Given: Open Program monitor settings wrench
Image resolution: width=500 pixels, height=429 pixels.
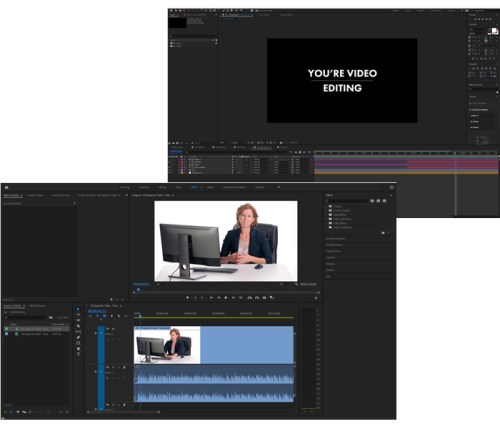Looking at the screenshot, I should click(x=297, y=284).
